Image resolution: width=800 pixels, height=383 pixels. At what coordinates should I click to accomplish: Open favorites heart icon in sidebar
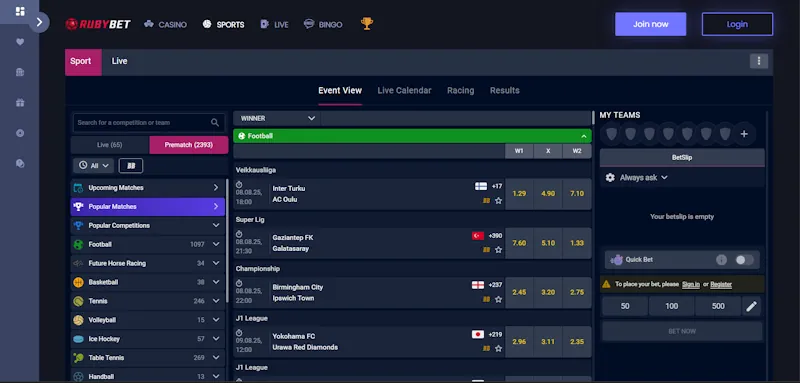[x=20, y=42]
